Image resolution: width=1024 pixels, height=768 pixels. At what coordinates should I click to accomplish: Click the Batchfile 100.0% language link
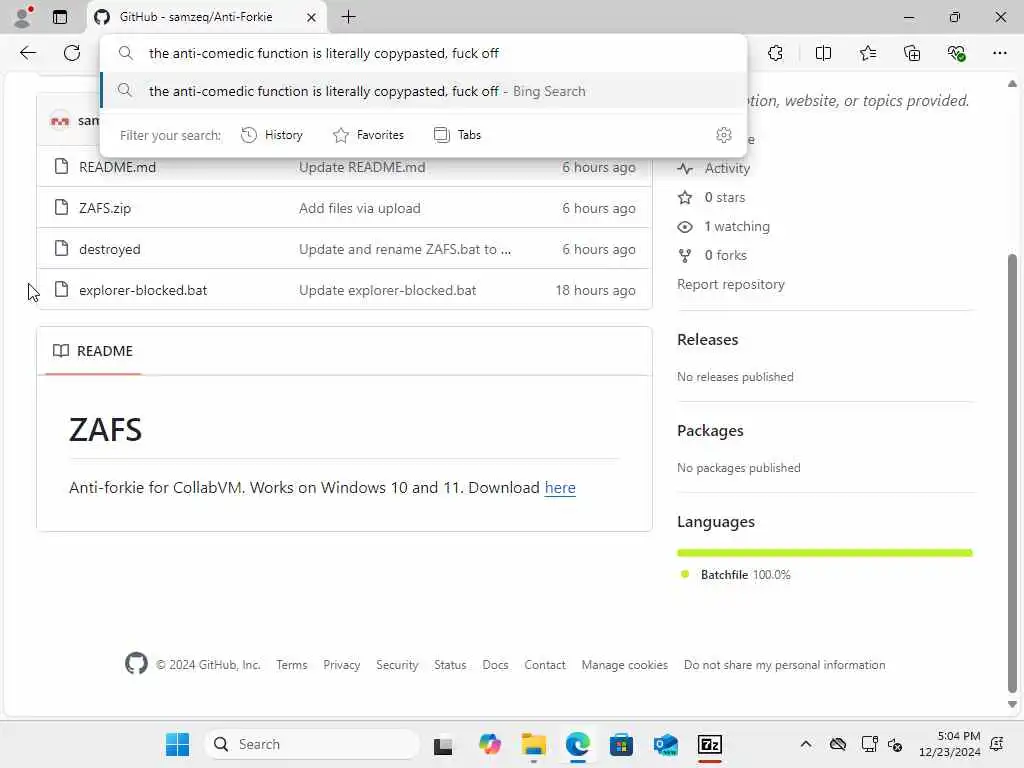745,575
